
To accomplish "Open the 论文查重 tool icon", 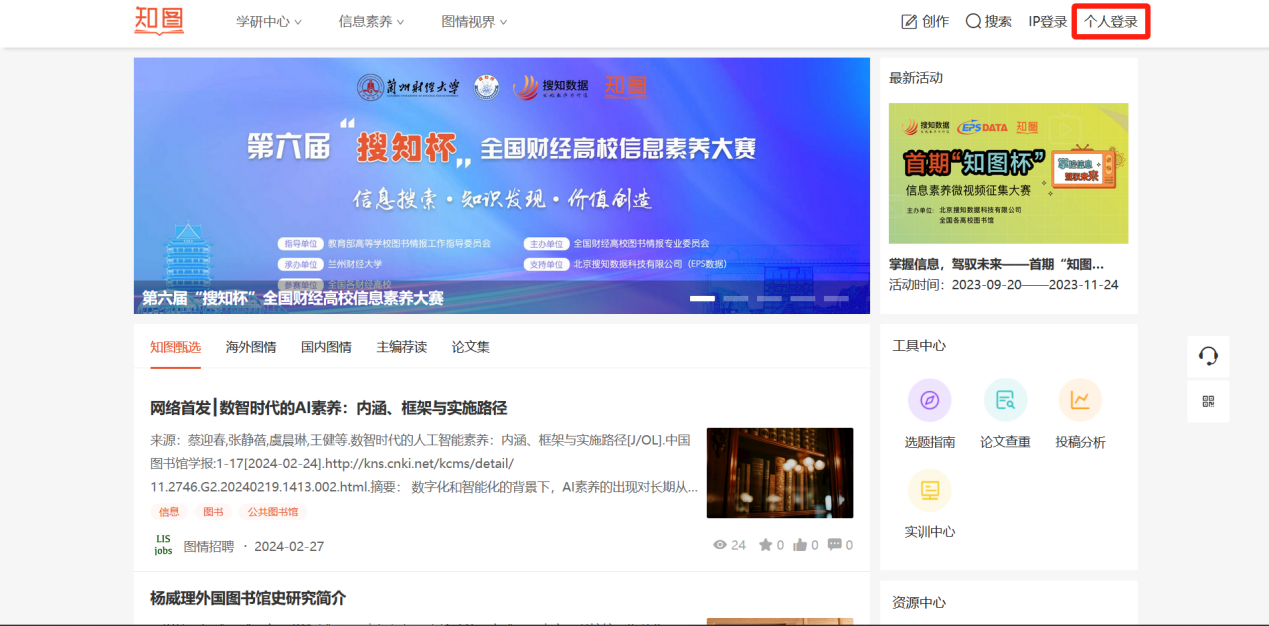I will [1005, 400].
